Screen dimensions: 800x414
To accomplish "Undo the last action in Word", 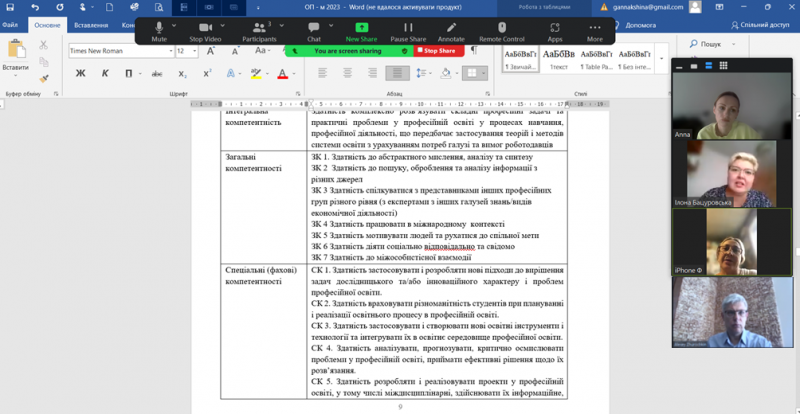I will pyautogui.click(x=35, y=7).
